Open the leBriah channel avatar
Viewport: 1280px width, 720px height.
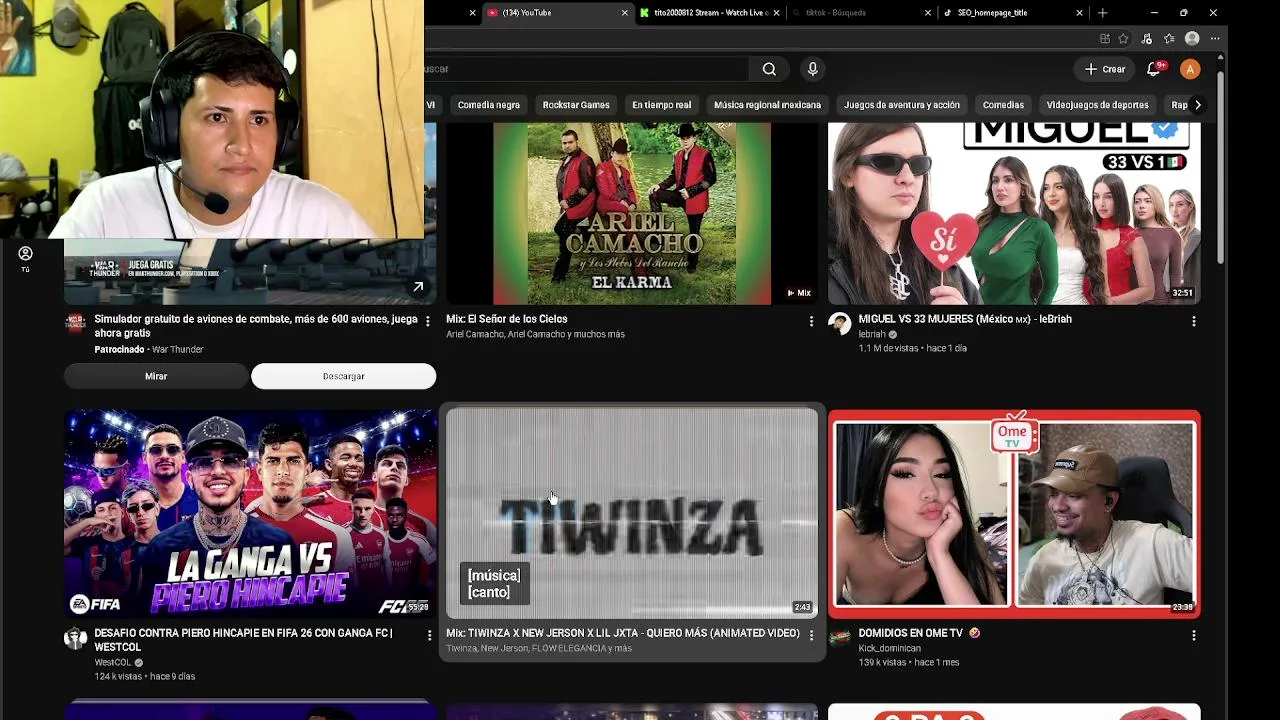point(840,323)
